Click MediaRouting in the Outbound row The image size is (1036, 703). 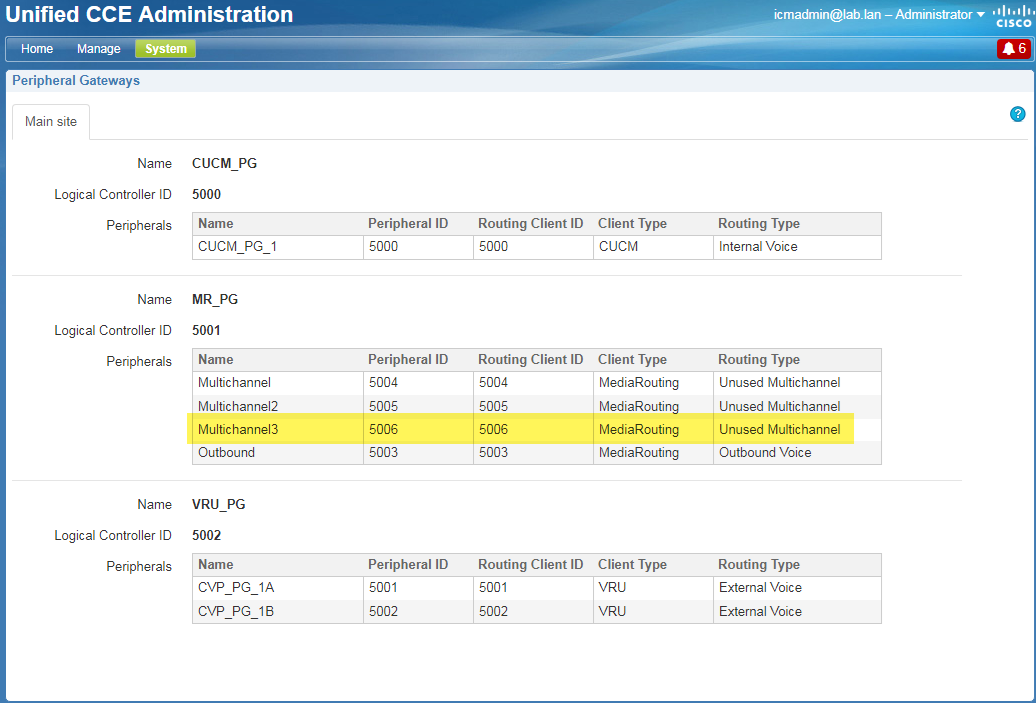[653, 453]
